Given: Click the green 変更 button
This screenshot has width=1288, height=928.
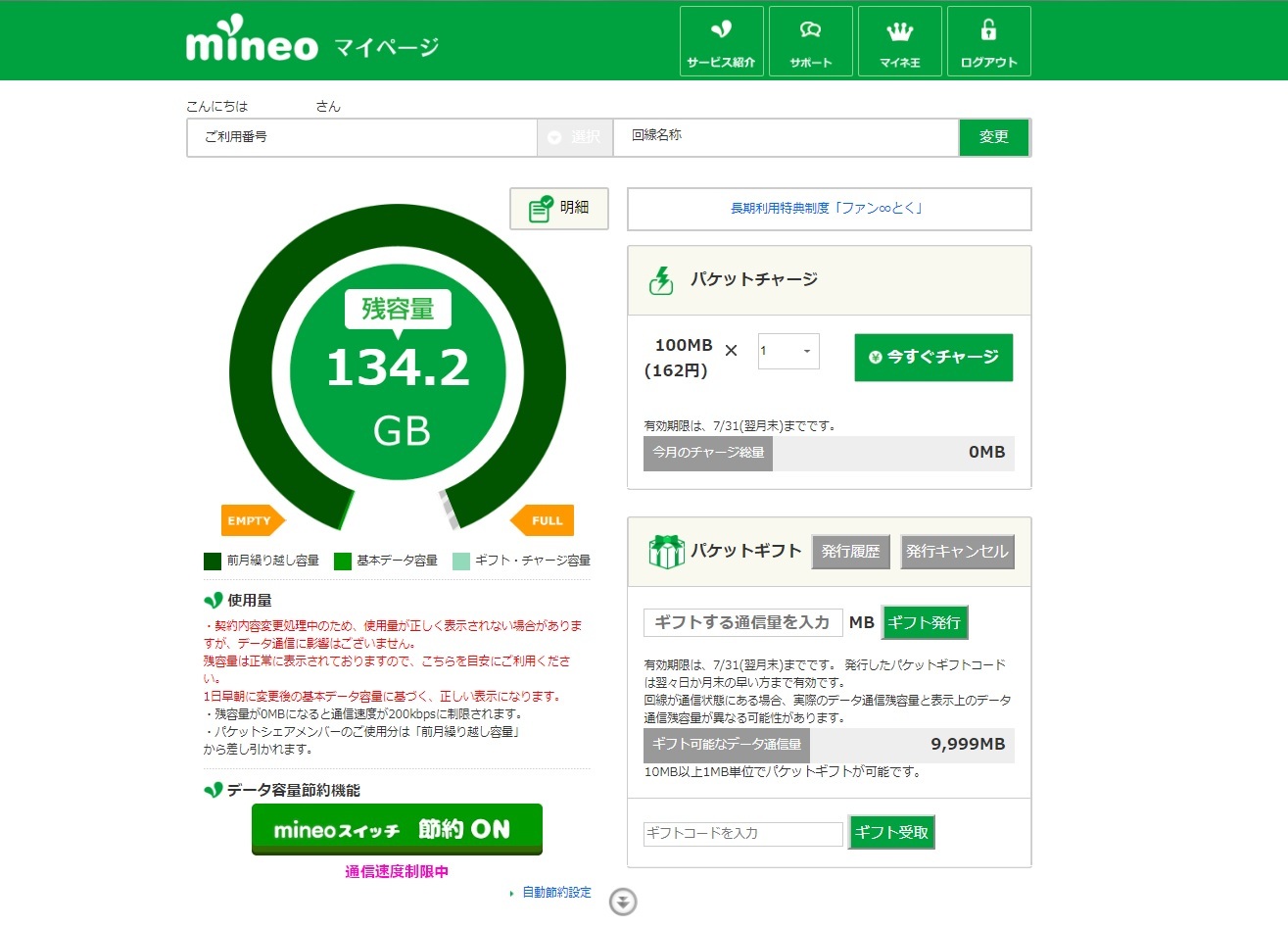Looking at the screenshot, I should tap(994, 137).
